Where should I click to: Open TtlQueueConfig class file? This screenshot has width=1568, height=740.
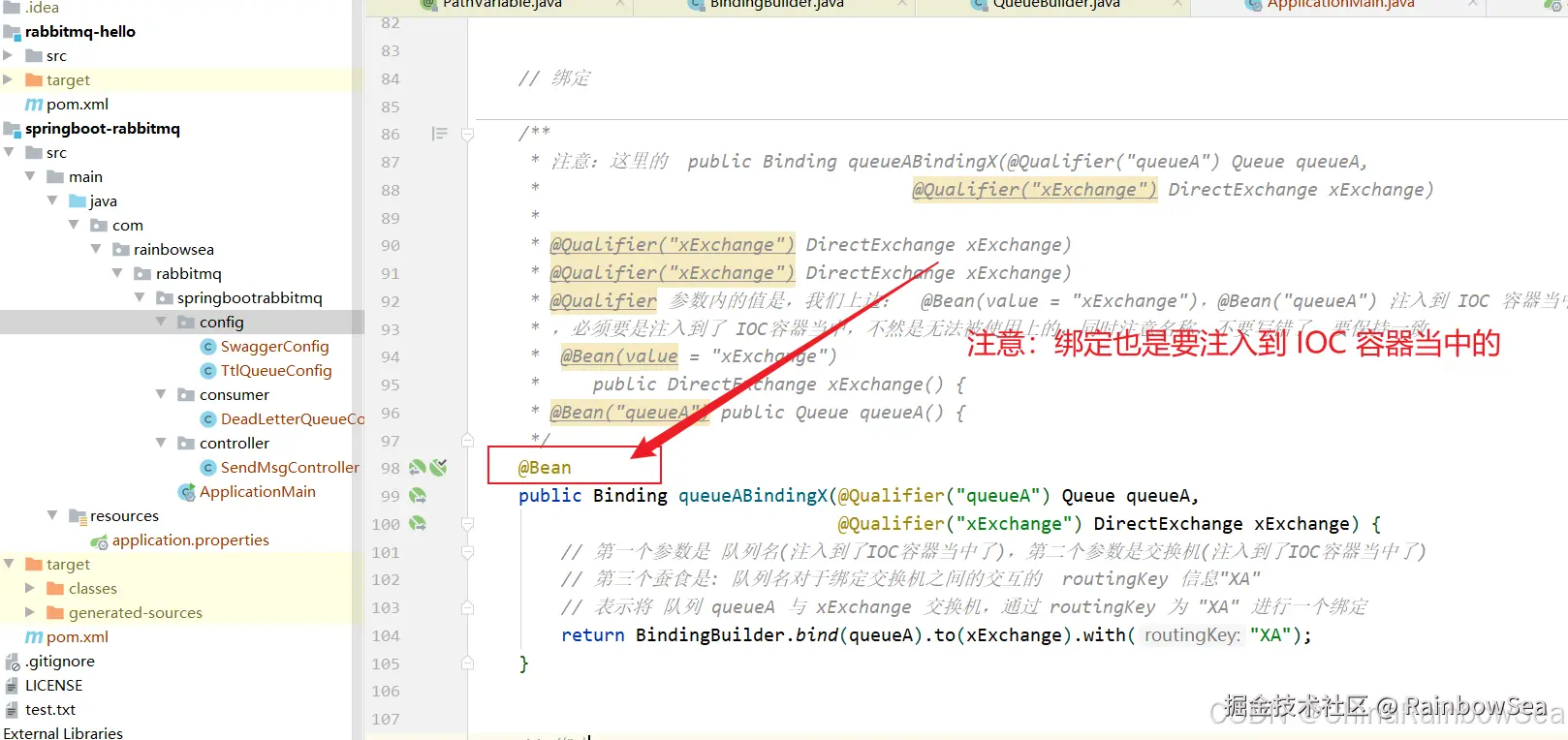pyautogui.click(x=276, y=371)
